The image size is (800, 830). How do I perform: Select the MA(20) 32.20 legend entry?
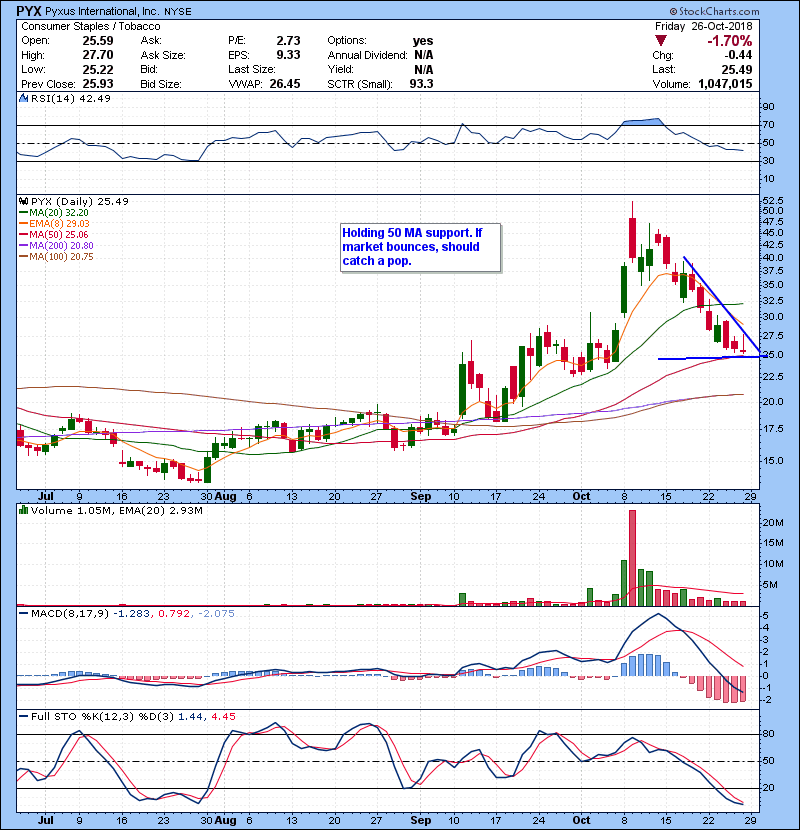tap(54, 212)
